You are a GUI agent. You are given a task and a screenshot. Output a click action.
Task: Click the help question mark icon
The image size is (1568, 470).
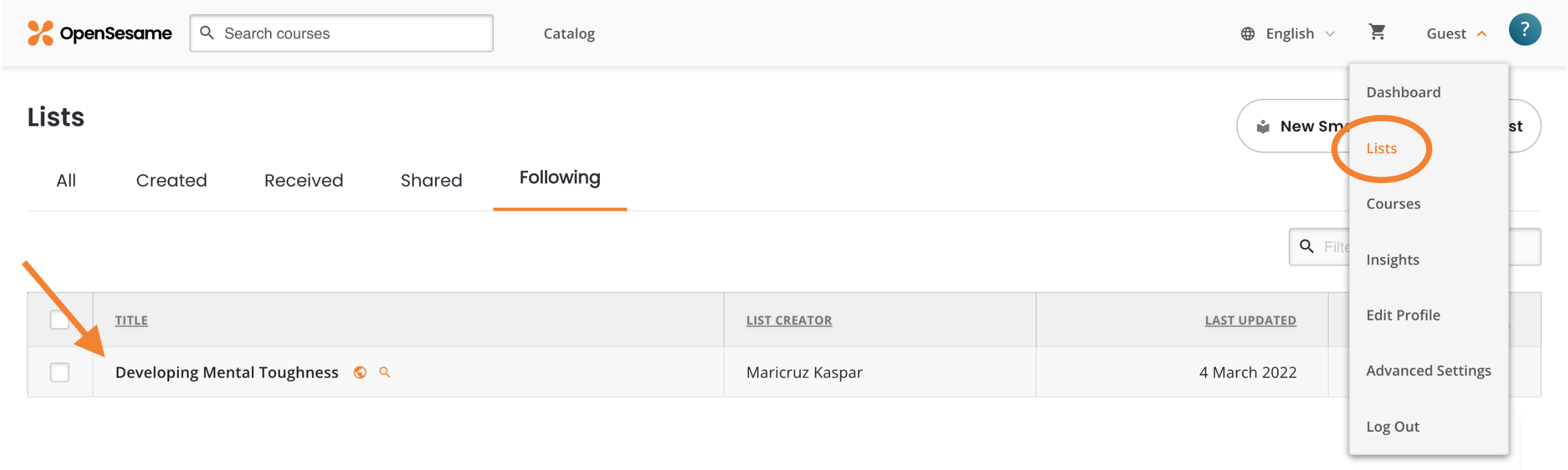1524,30
